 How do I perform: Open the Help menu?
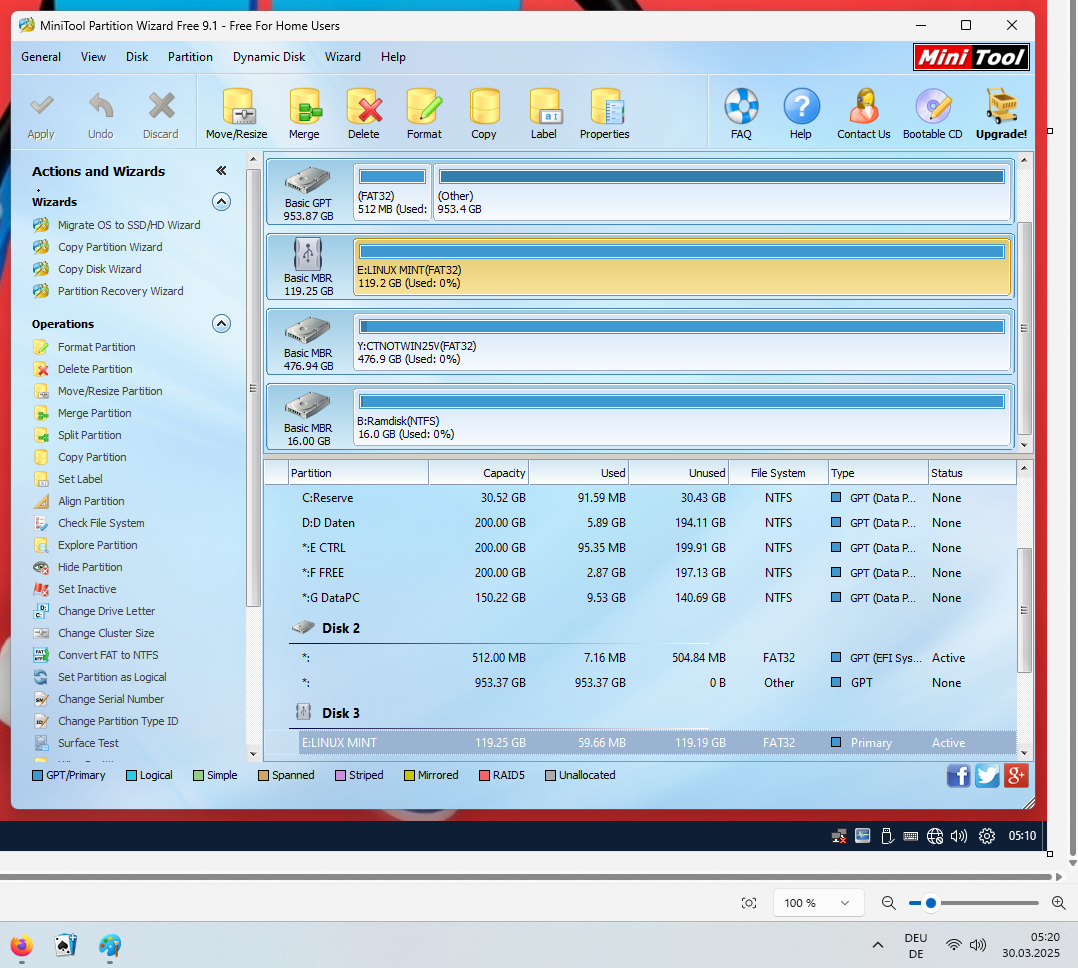click(393, 57)
